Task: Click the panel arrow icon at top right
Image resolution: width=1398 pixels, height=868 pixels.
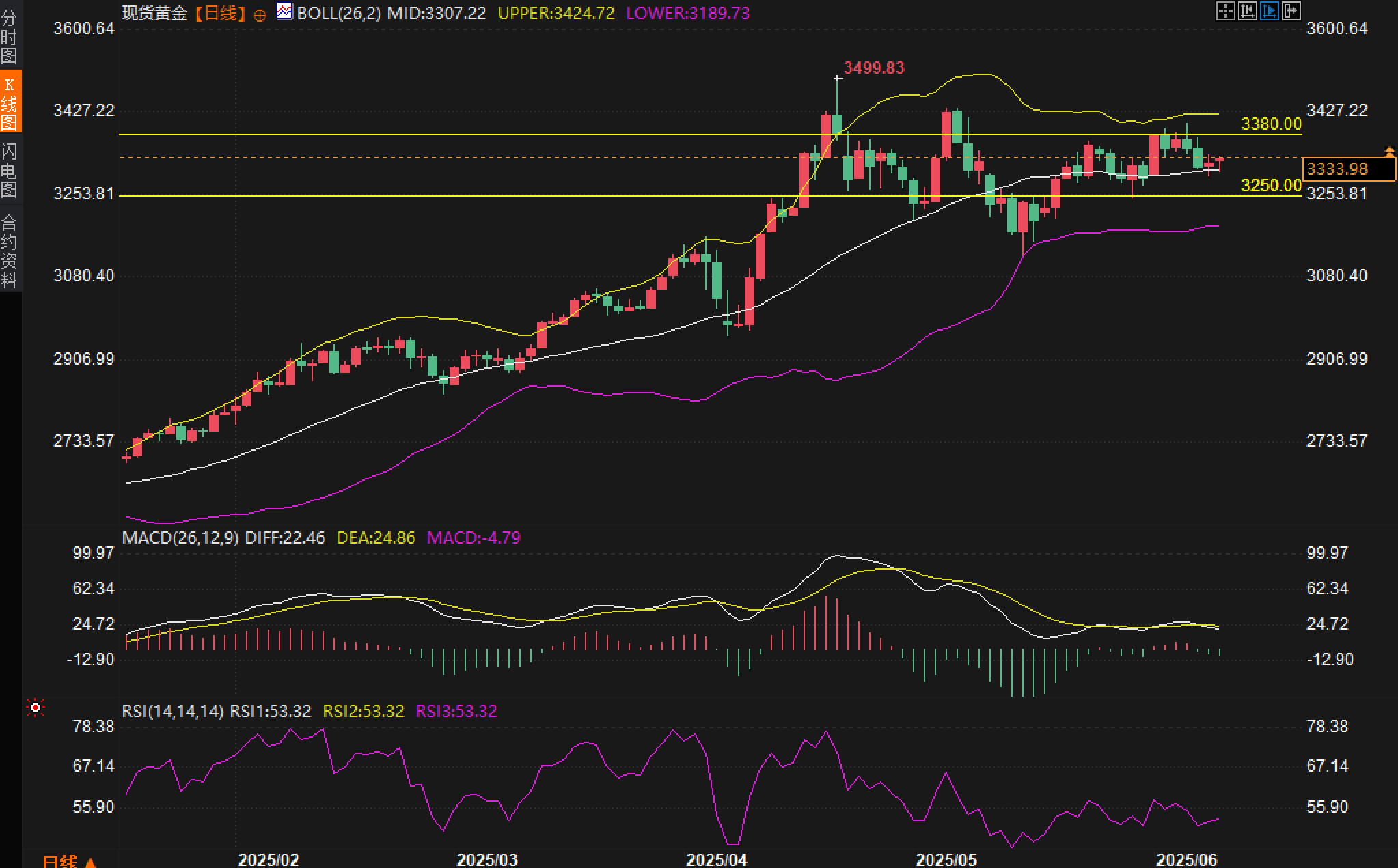Action: click(1291, 11)
